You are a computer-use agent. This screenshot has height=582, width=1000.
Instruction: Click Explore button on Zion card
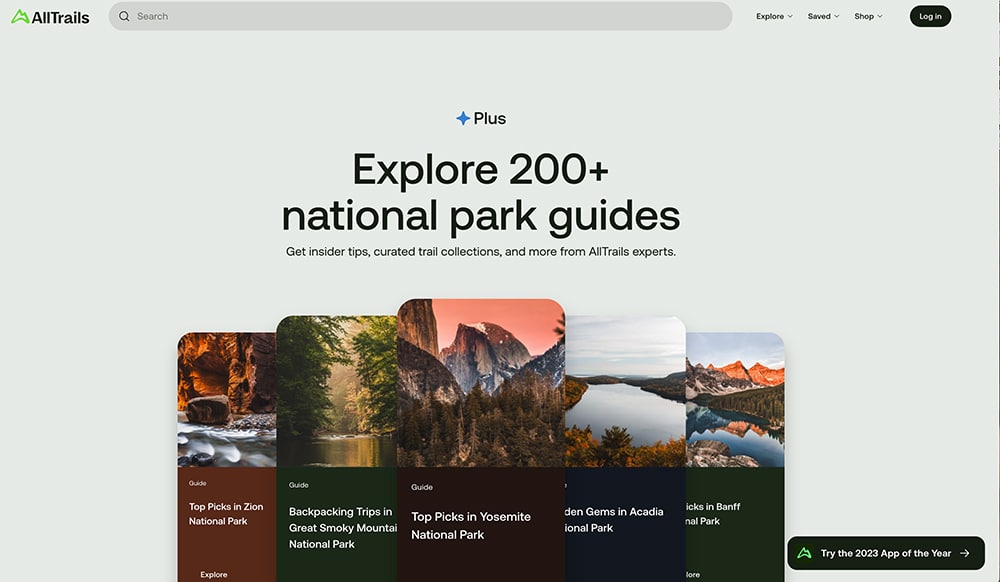[214, 574]
